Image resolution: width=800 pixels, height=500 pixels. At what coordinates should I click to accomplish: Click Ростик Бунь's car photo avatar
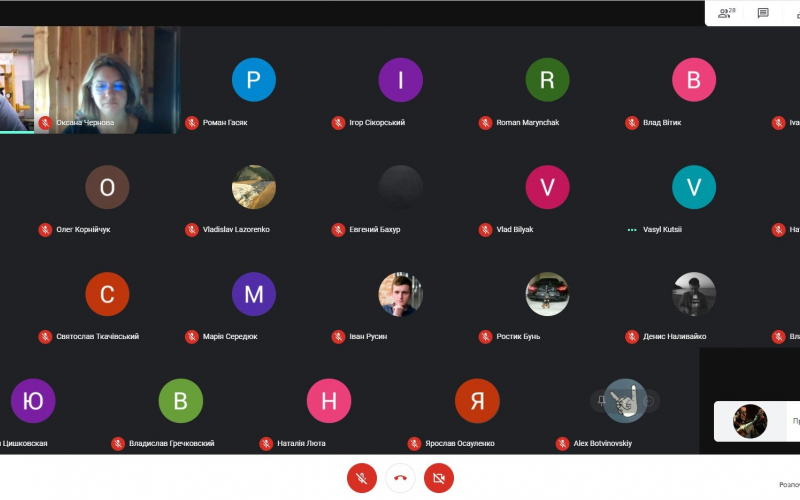(x=547, y=294)
